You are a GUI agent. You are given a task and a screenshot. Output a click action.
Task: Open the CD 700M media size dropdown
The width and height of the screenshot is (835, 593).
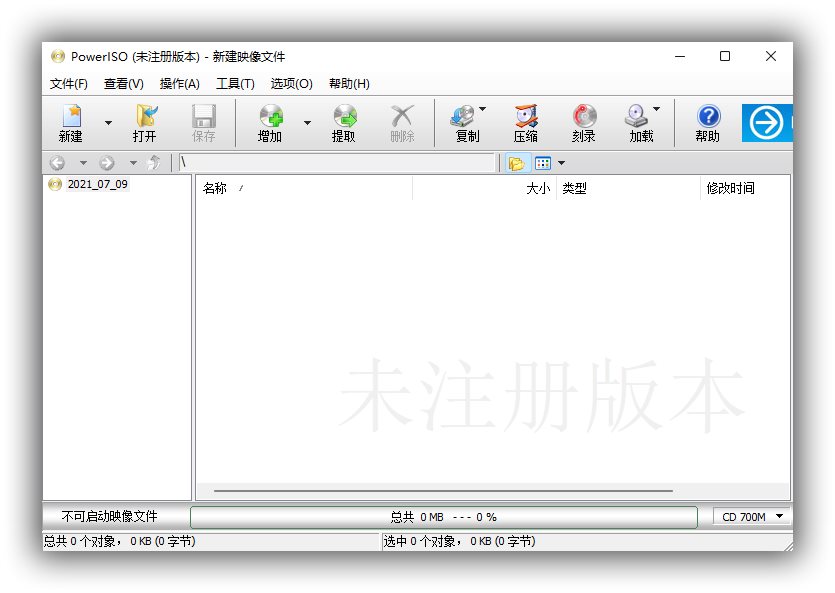[x=751, y=516]
